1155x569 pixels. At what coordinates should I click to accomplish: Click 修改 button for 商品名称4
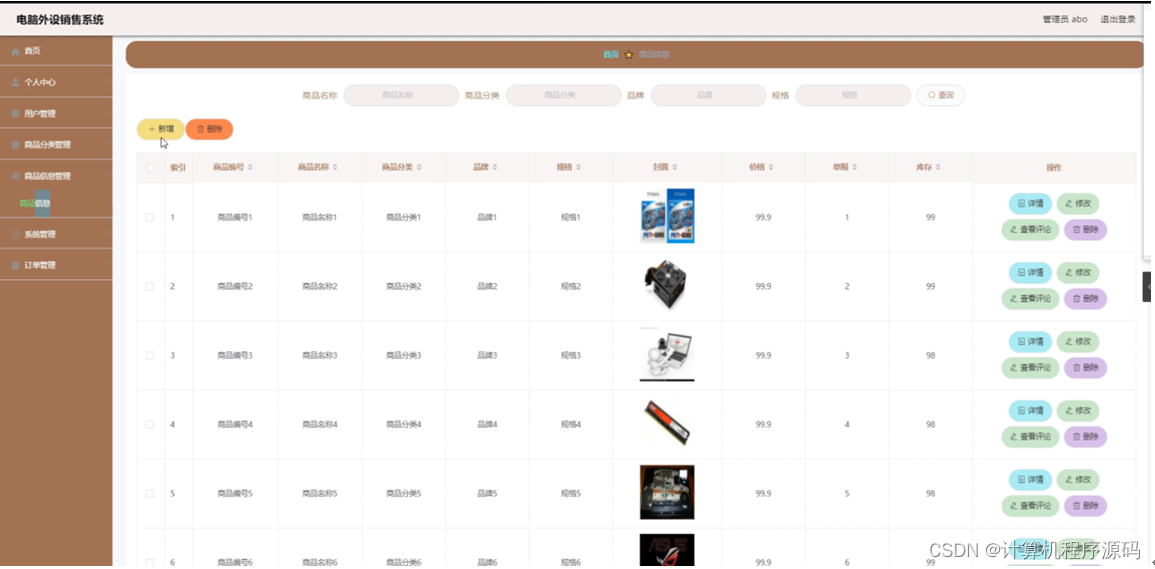[x=1078, y=411]
